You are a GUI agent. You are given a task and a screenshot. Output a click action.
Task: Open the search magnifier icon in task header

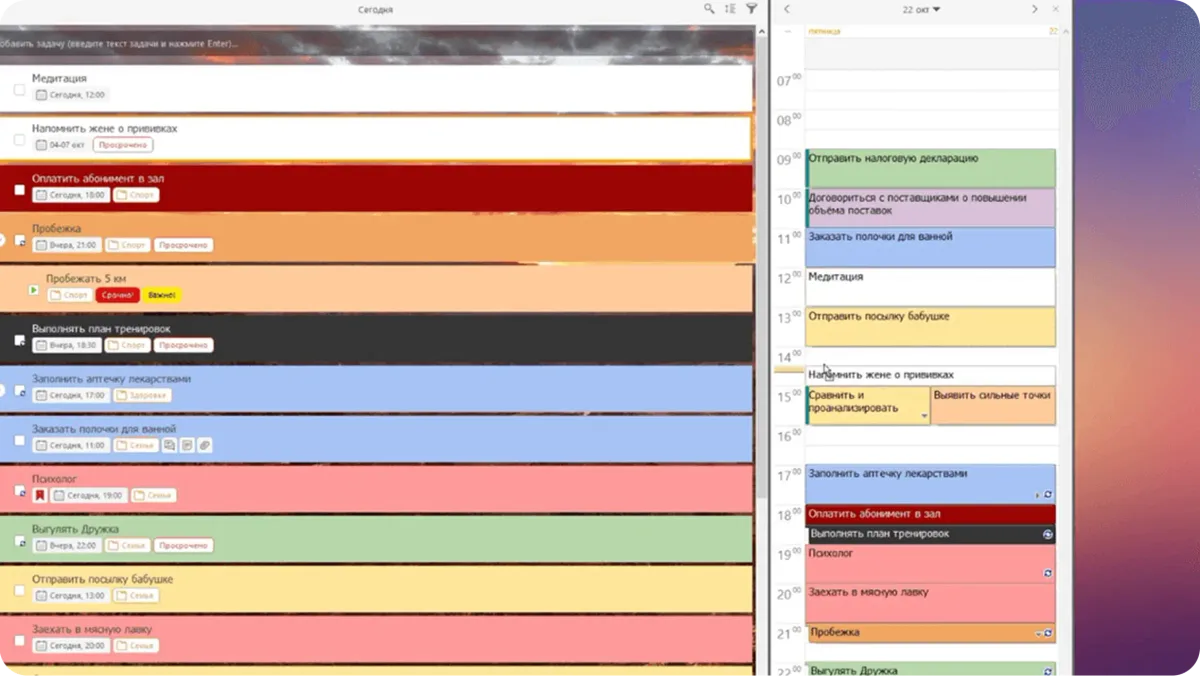[709, 9]
